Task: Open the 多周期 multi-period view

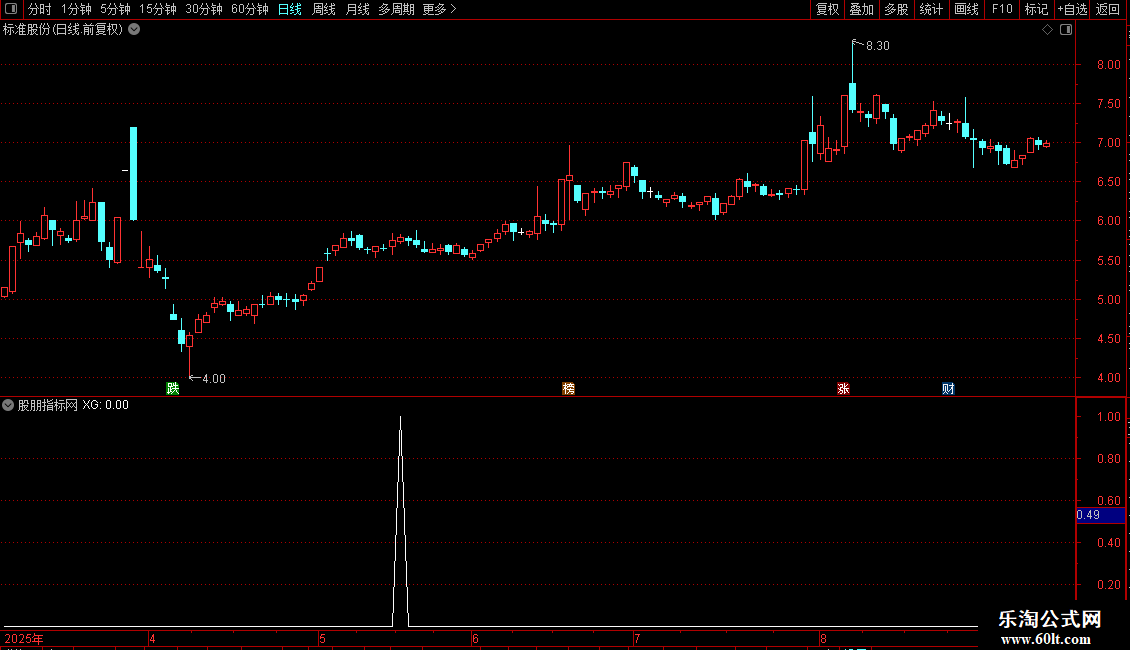Action: [396, 9]
